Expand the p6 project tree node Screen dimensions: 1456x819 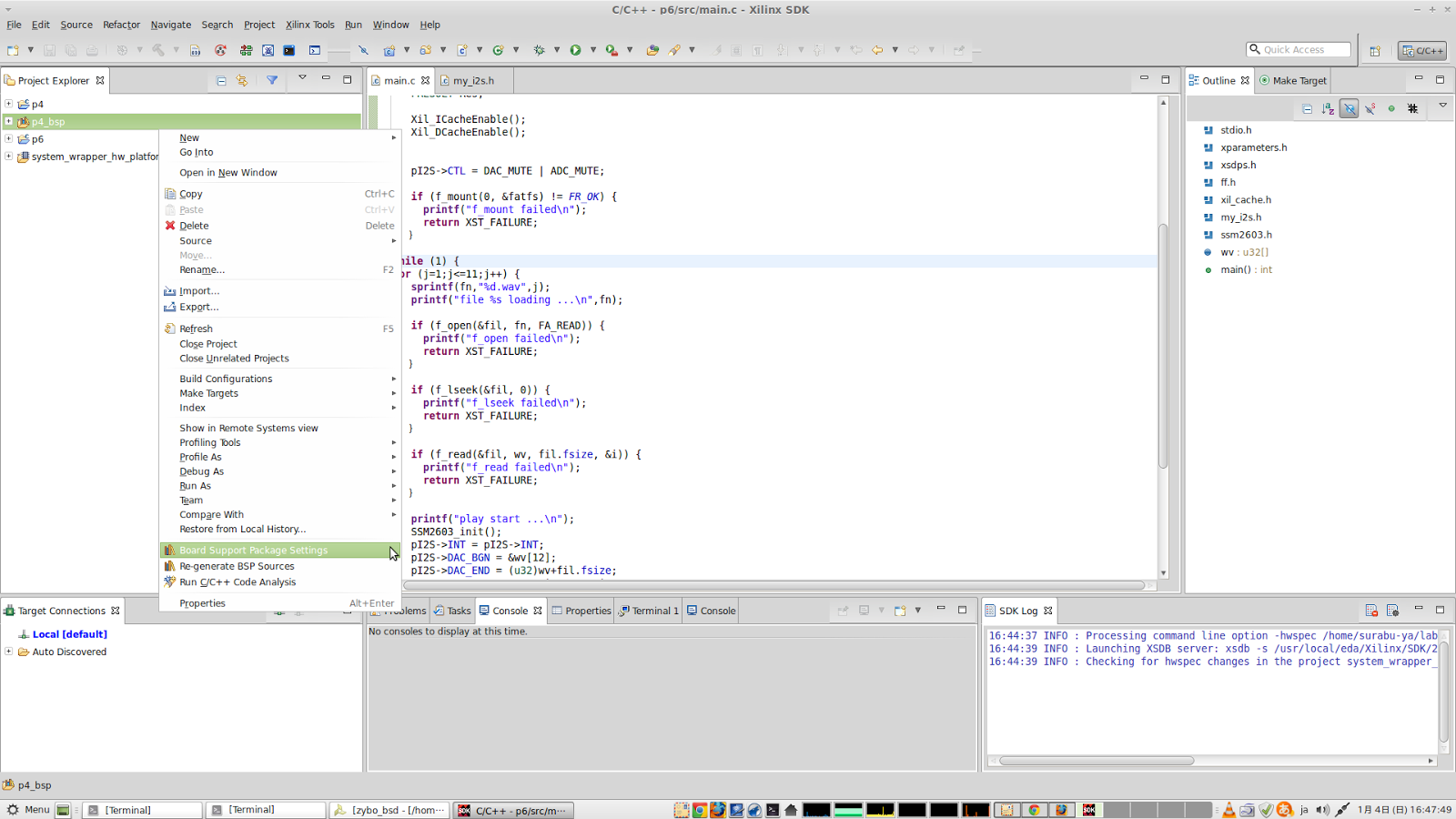click(9, 139)
